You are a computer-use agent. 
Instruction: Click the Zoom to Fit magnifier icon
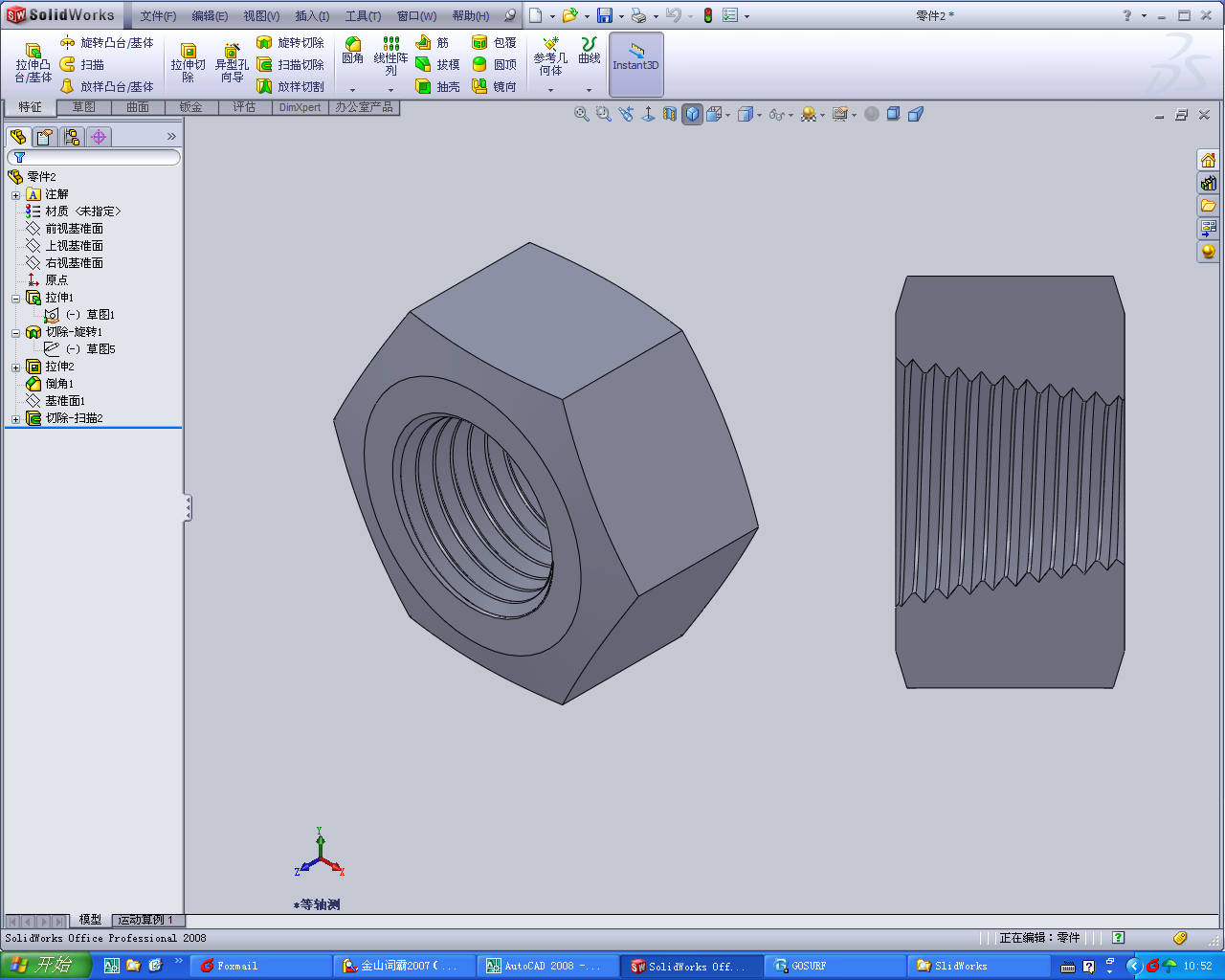click(x=581, y=114)
